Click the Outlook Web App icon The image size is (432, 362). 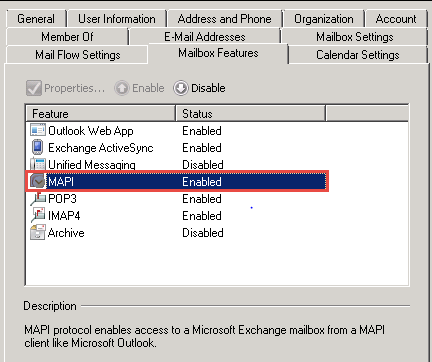coord(37,130)
